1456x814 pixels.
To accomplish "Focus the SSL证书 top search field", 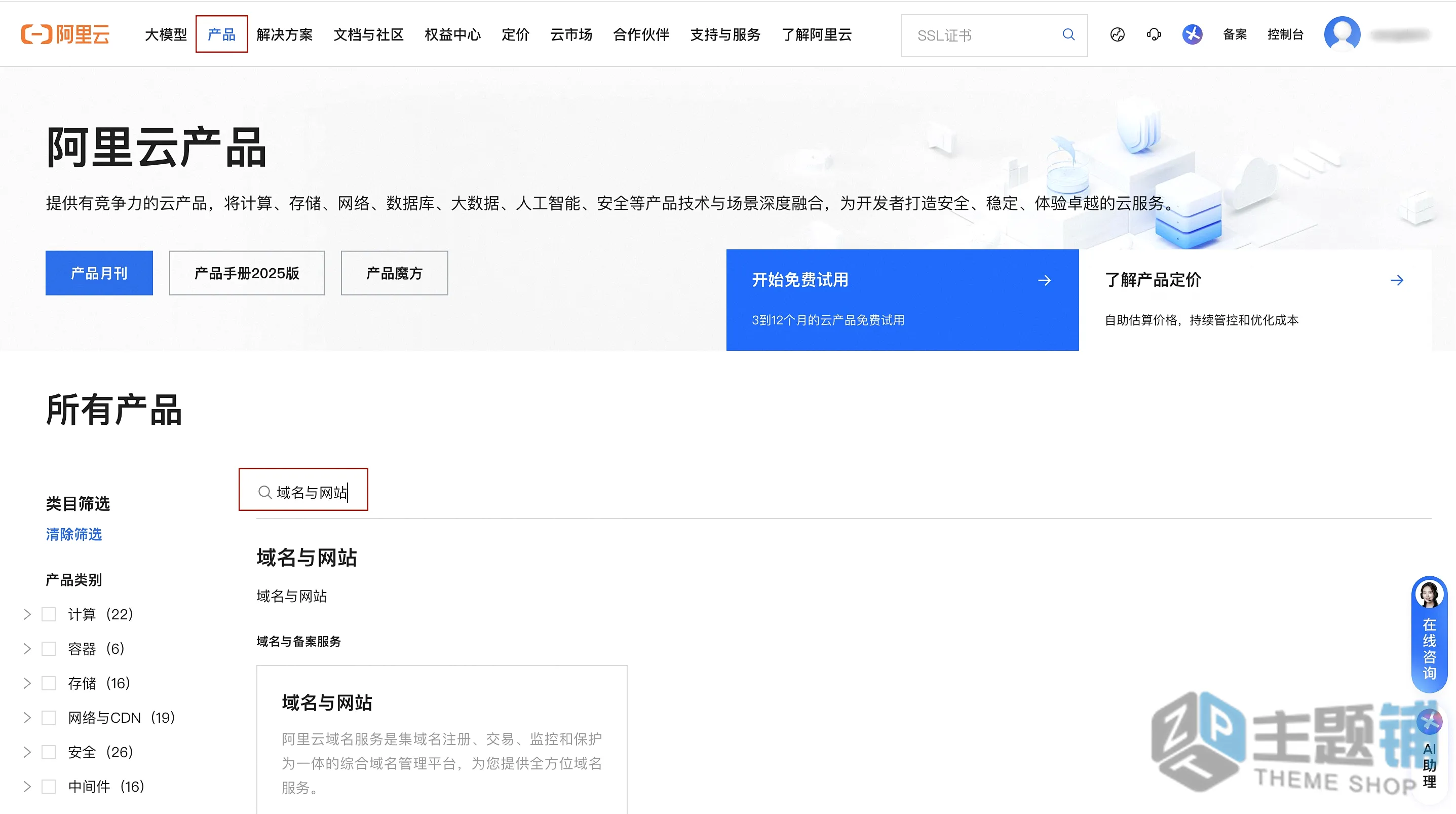I will [x=993, y=35].
